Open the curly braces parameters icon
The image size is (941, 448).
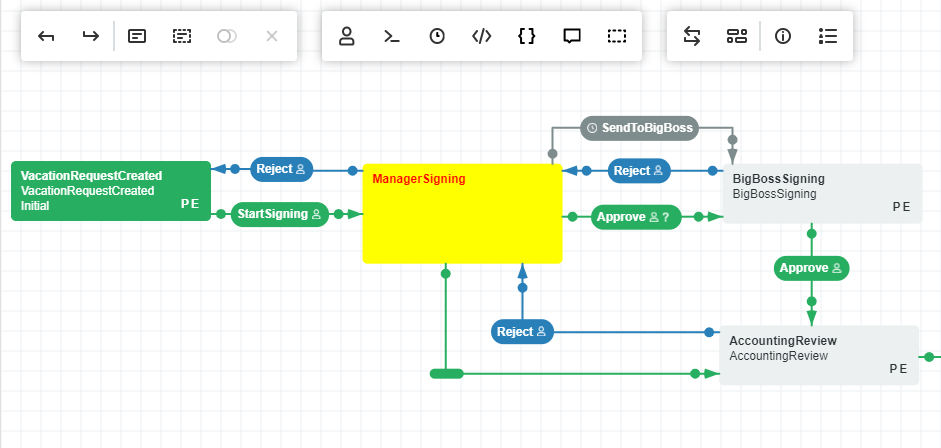tap(526, 37)
